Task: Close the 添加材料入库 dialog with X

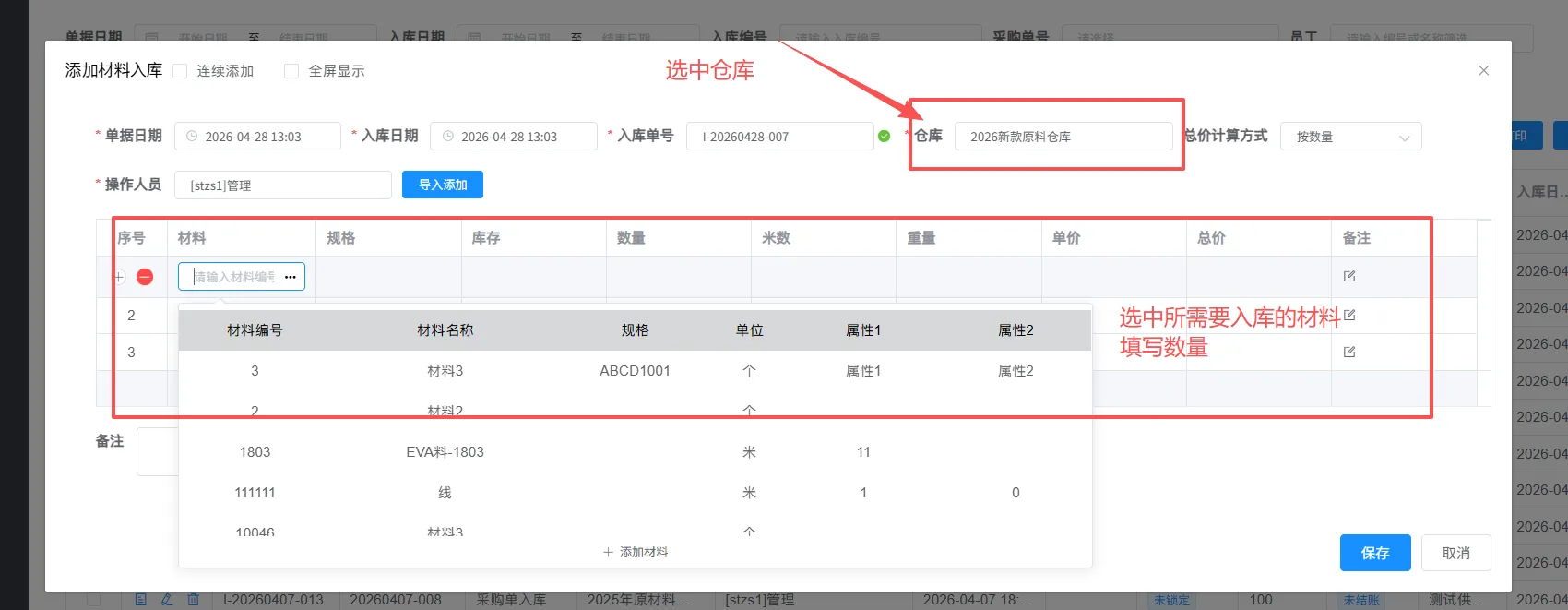Action: click(1483, 70)
